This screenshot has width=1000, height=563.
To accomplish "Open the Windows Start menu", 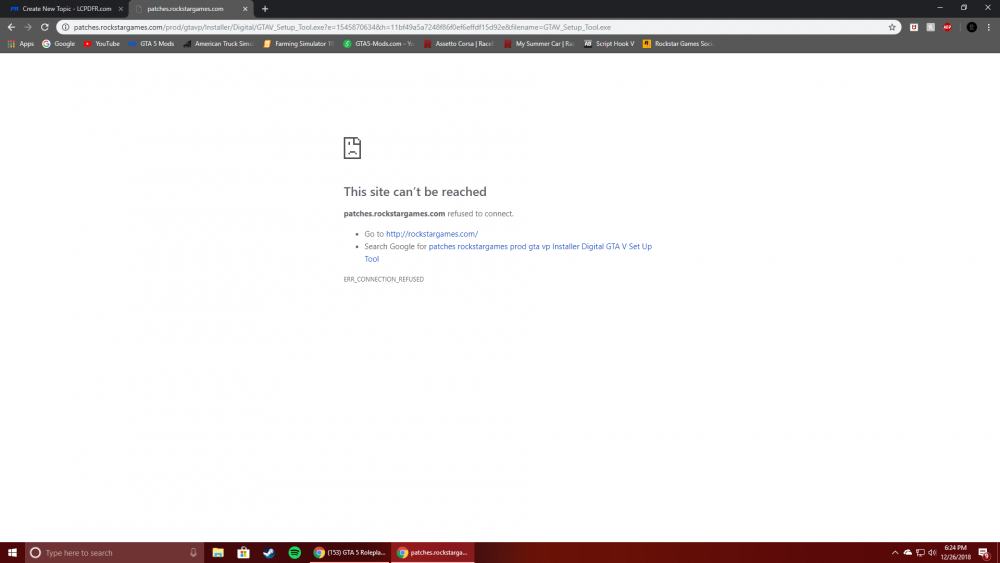I will [12, 553].
